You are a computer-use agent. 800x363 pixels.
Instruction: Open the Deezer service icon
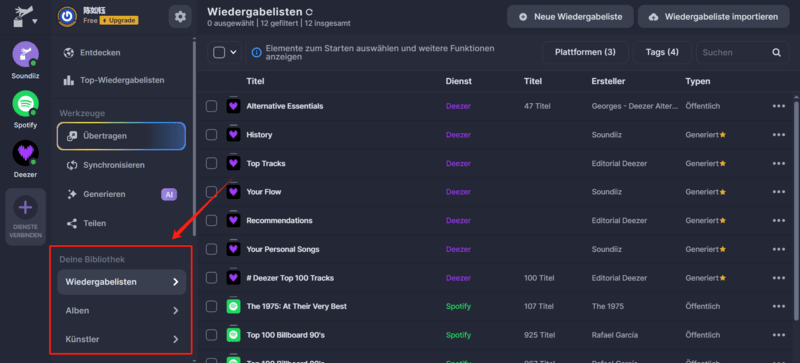[26, 153]
